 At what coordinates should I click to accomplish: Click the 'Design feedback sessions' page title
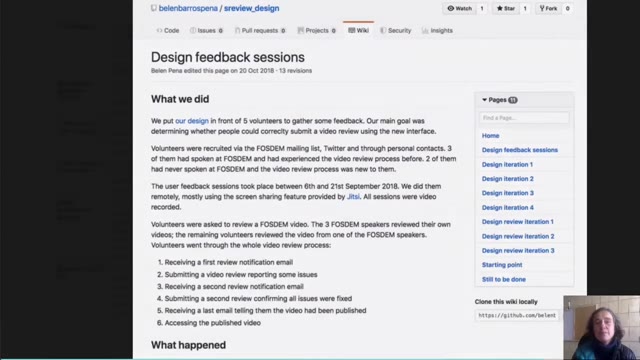coord(228,57)
